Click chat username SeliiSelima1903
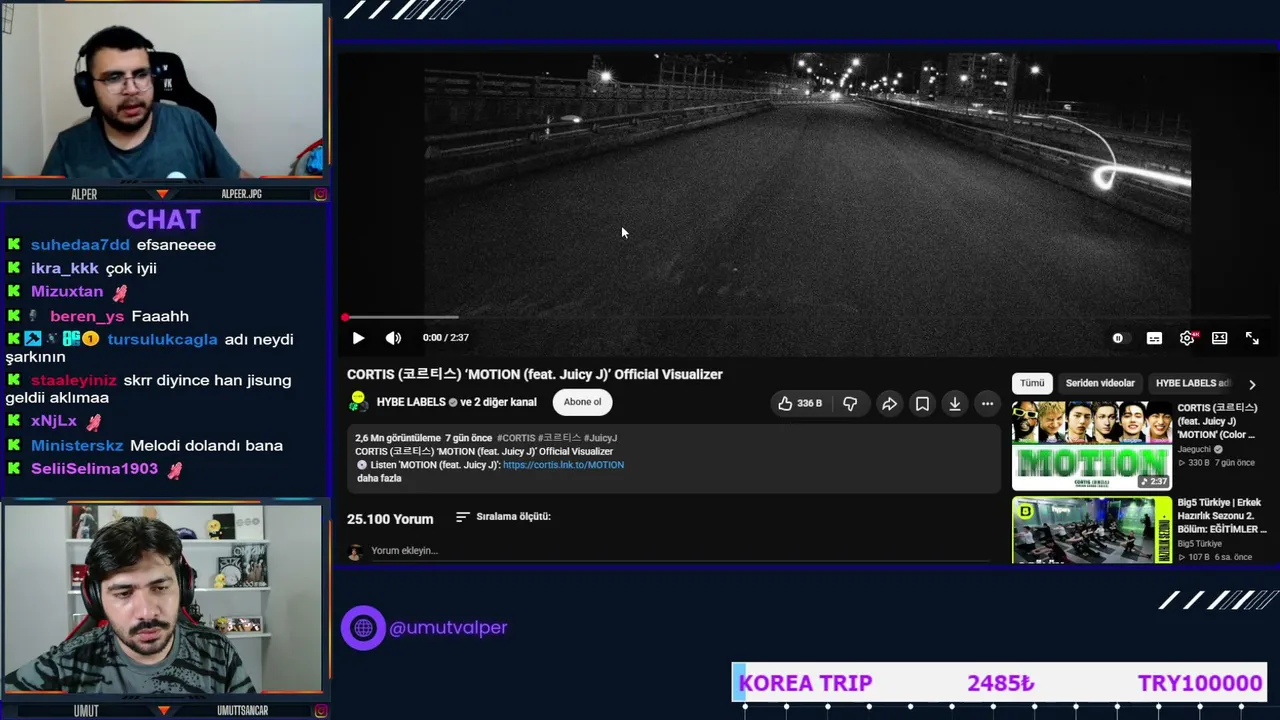1280x720 pixels. (94, 468)
